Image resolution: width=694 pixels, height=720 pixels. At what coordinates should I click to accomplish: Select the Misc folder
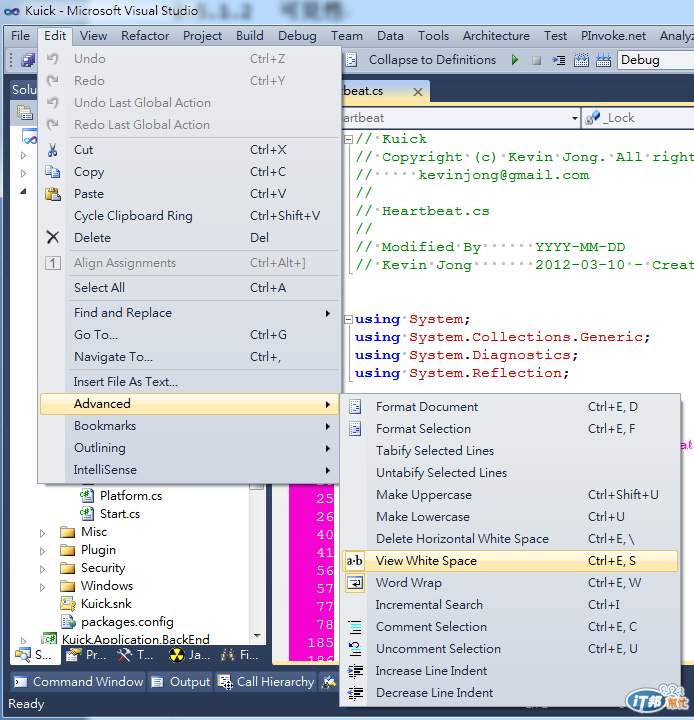(94, 532)
